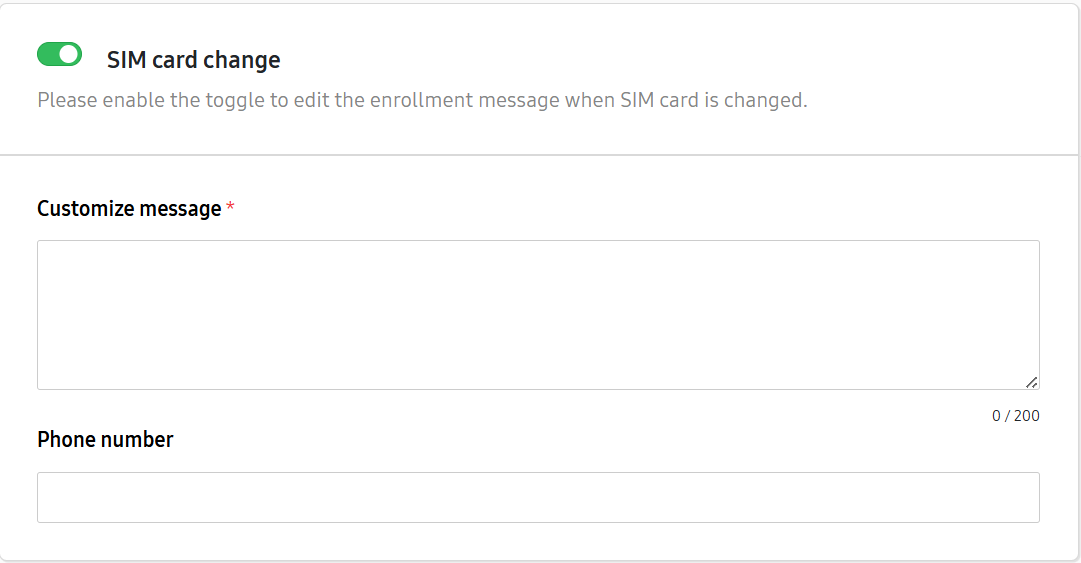Click the word "change" in the heading

(x=242, y=60)
